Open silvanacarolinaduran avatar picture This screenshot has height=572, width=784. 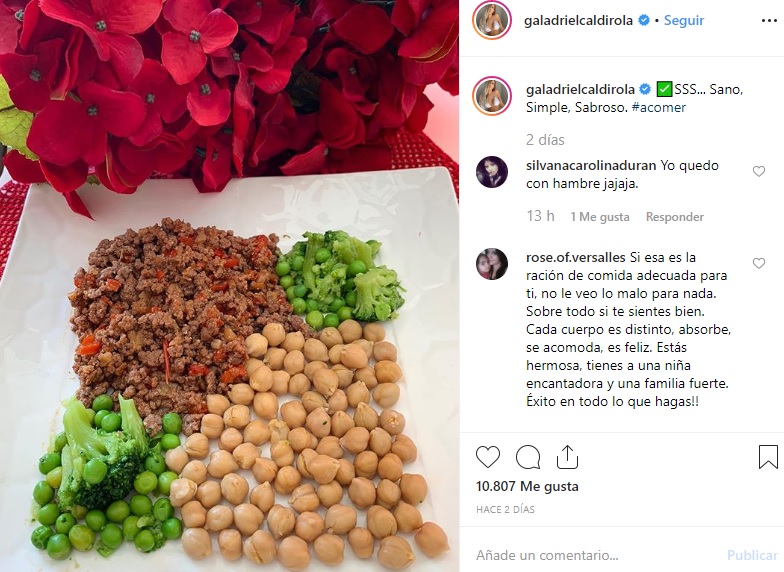point(492,172)
